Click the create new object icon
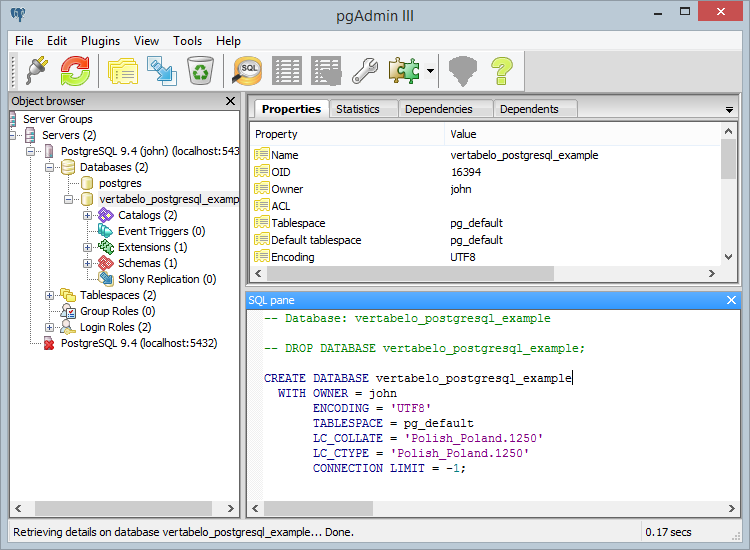The image size is (750, 550). click(161, 70)
